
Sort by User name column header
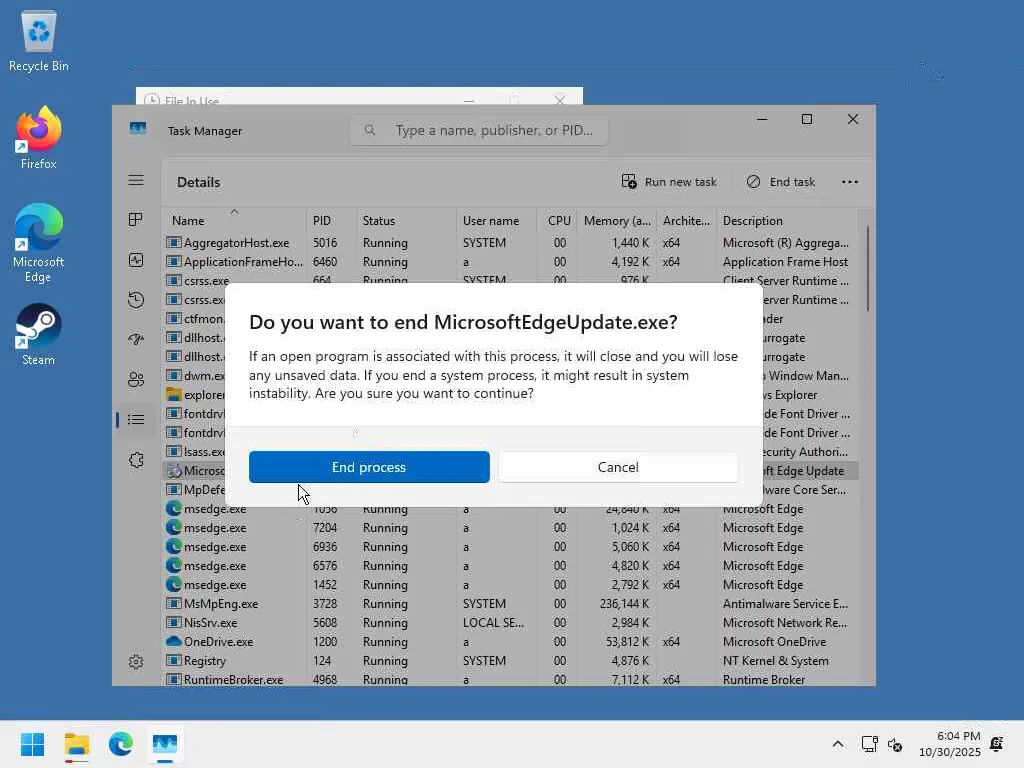(x=496, y=221)
